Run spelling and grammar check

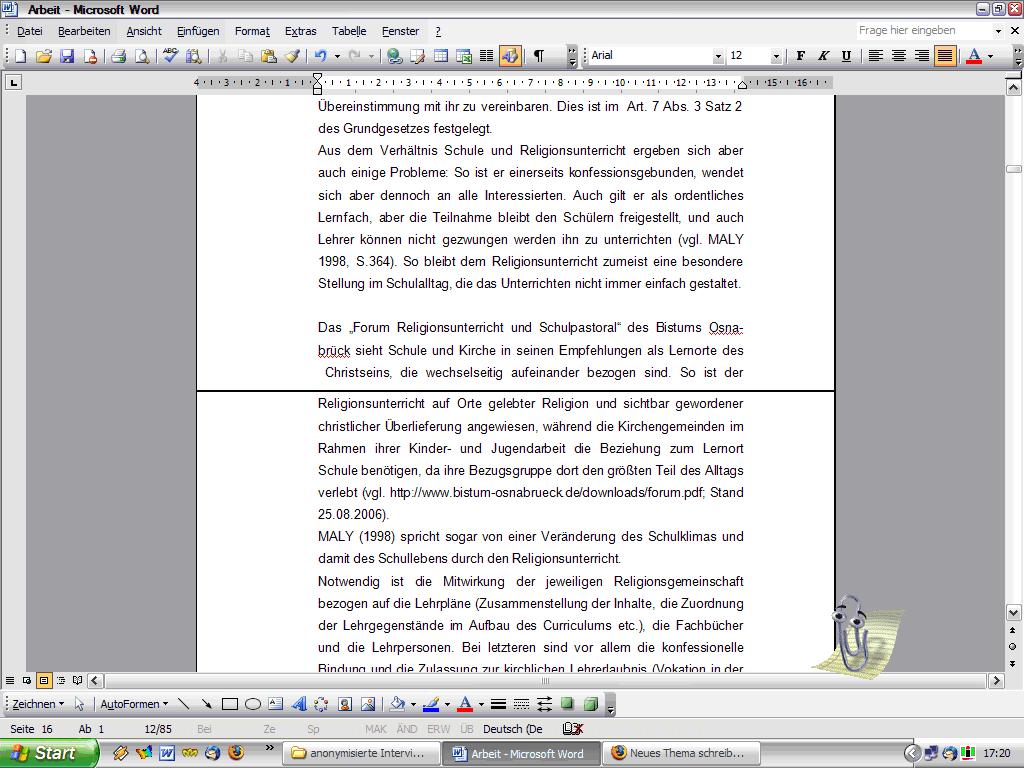[171, 56]
